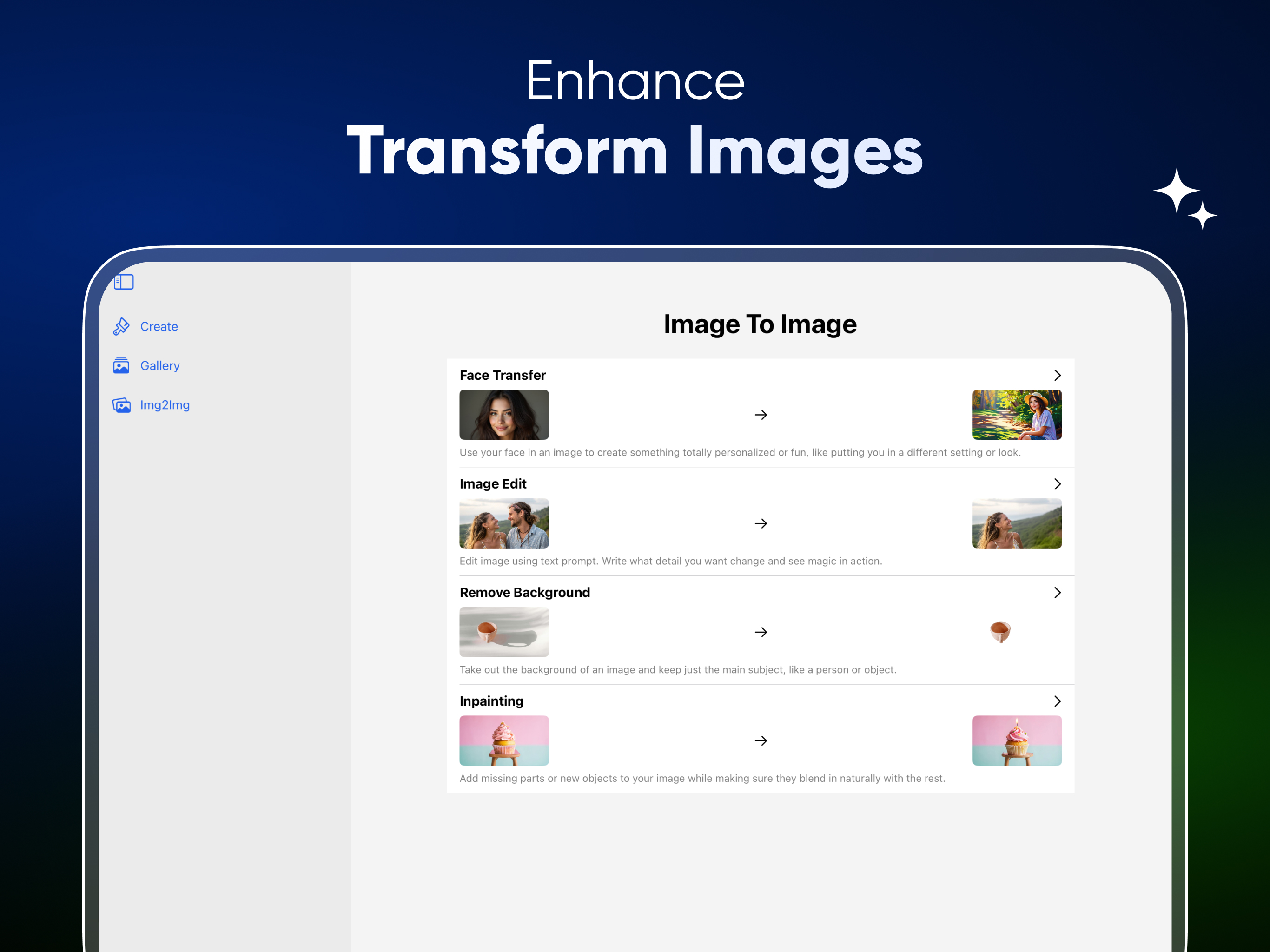Click cupcake with candle result thumbnail
Image resolution: width=1270 pixels, height=952 pixels.
pos(1016,740)
